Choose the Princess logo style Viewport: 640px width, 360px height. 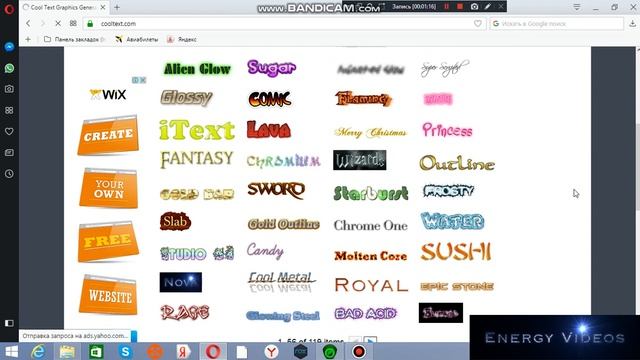(x=447, y=130)
